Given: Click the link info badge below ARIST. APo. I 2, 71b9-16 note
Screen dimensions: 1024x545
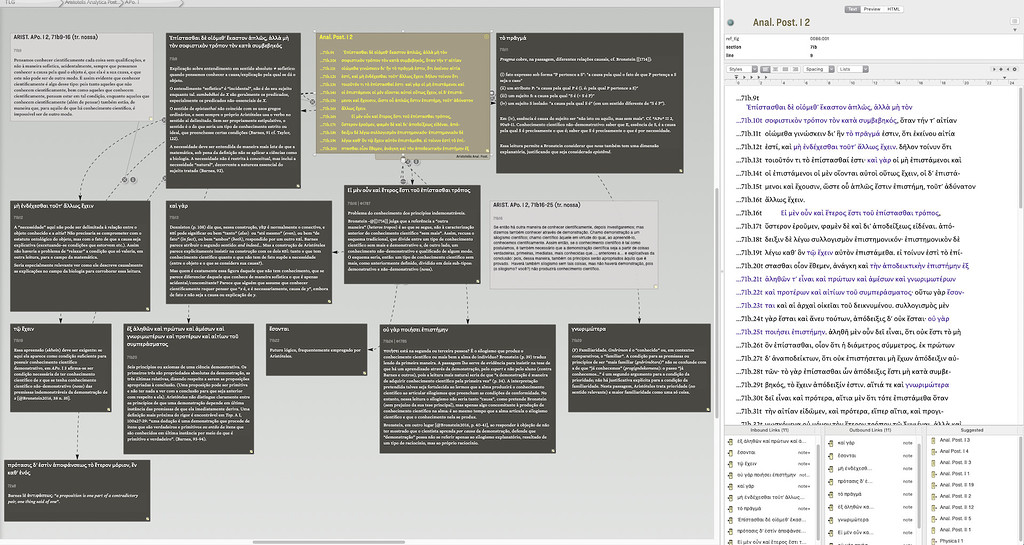Looking at the screenshot, I should pos(133,179).
